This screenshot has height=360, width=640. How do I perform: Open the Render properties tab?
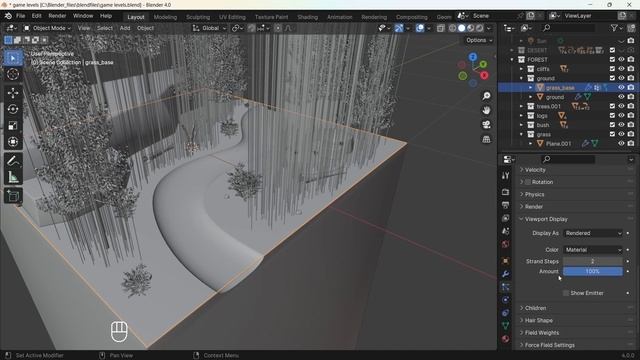pos(505,191)
